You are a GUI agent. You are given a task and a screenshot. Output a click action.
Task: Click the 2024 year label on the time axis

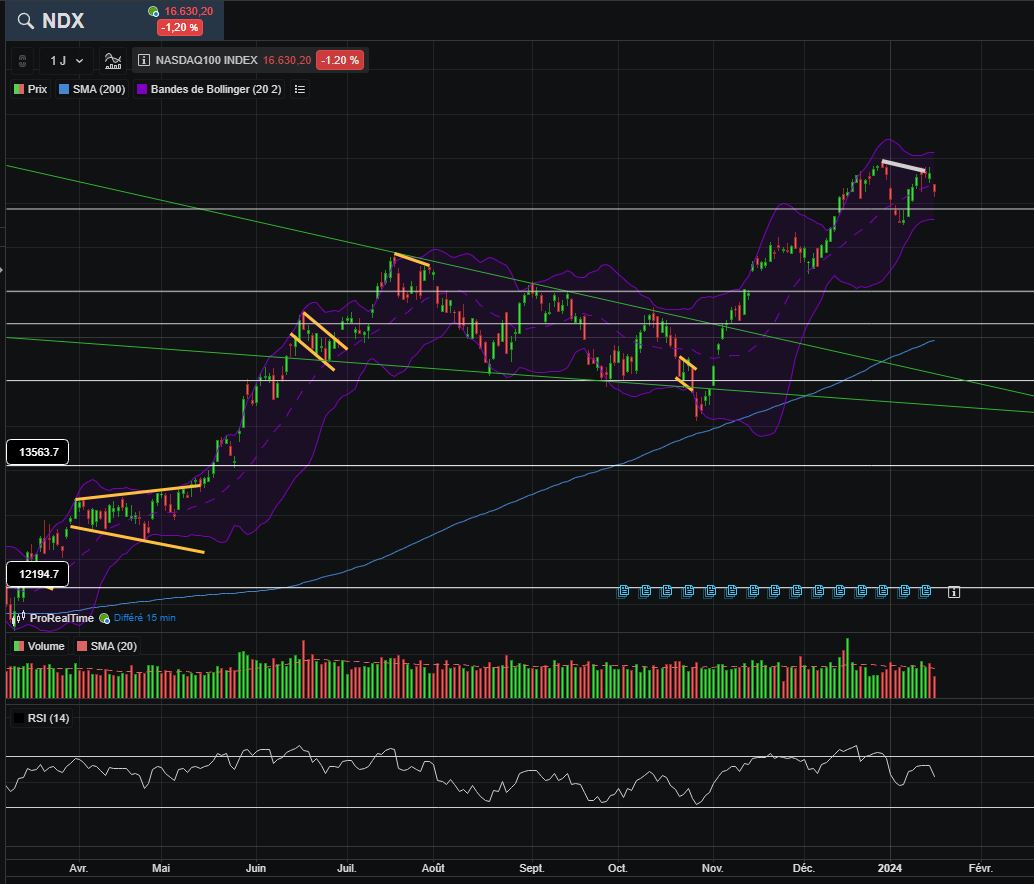[x=890, y=868]
